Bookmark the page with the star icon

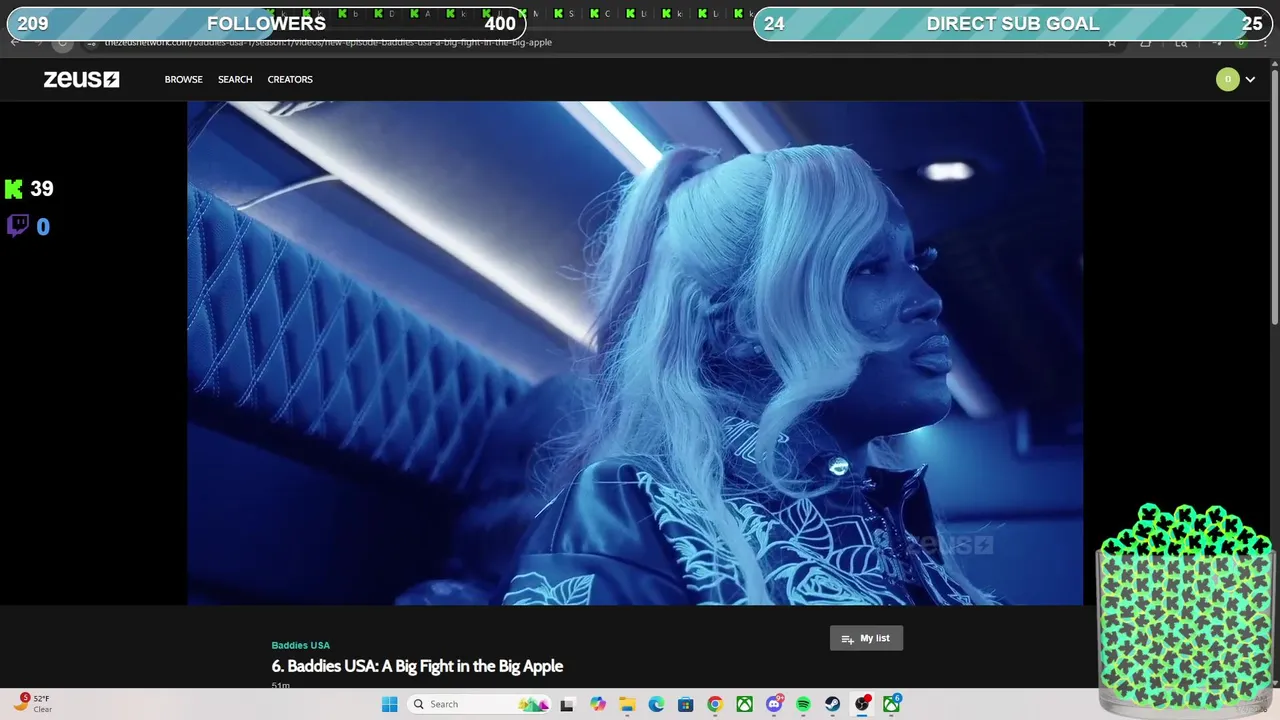click(1111, 43)
